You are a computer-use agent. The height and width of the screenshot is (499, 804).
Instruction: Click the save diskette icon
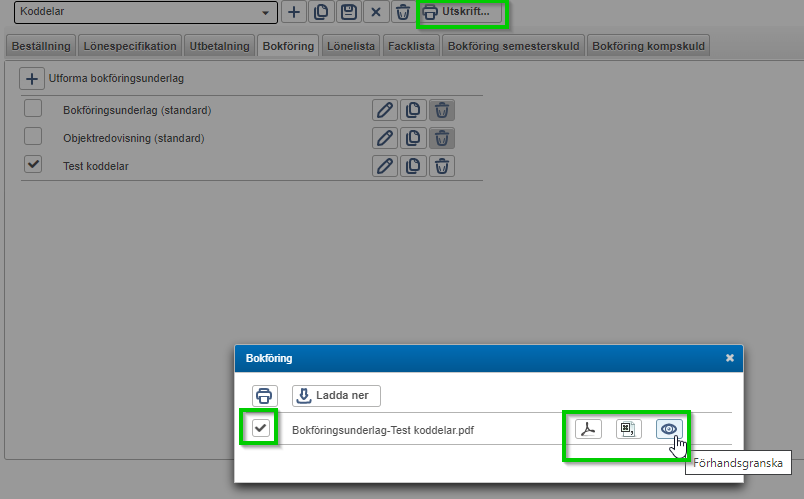[x=349, y=12]
